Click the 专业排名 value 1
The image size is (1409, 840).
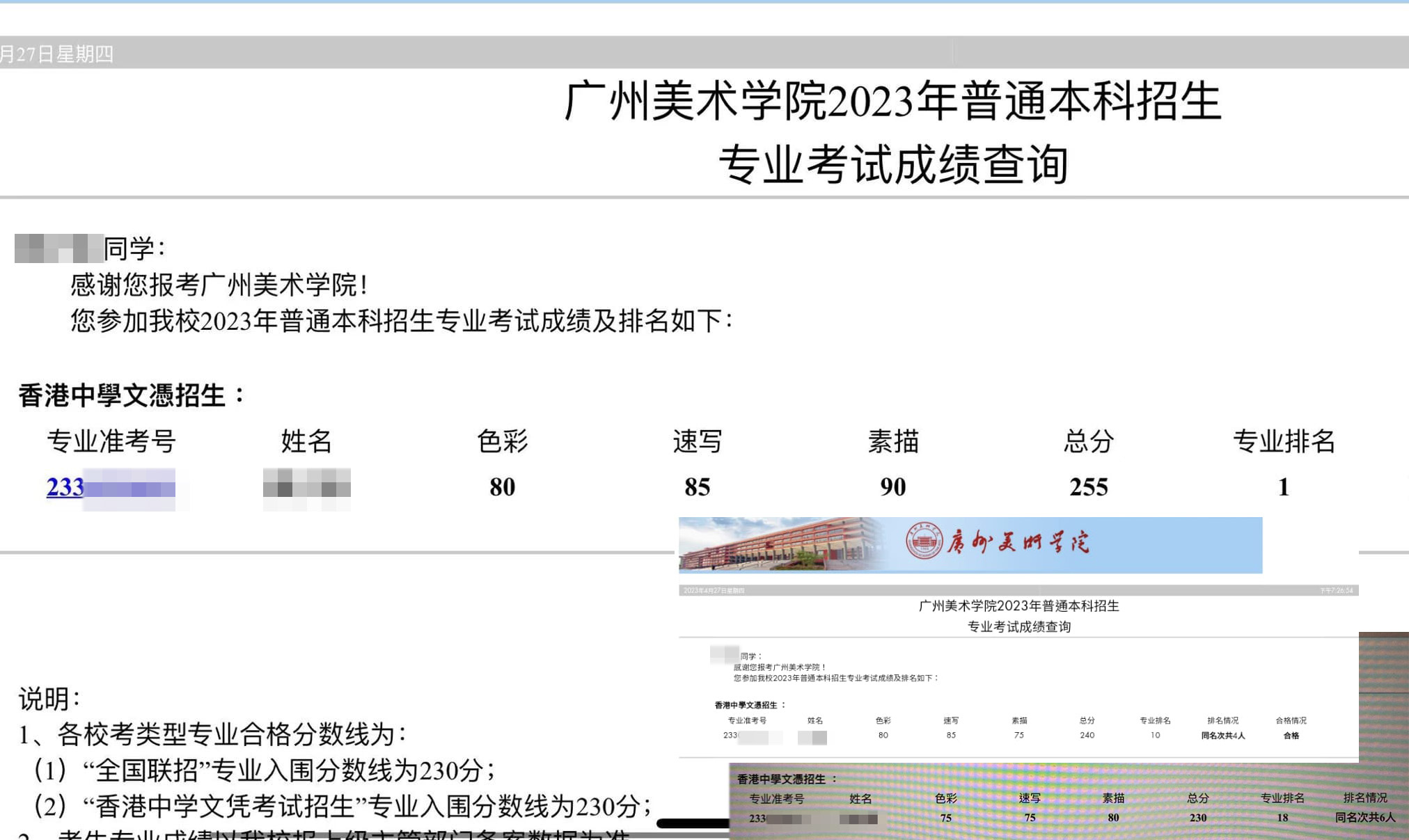[x=1284, y=487]
